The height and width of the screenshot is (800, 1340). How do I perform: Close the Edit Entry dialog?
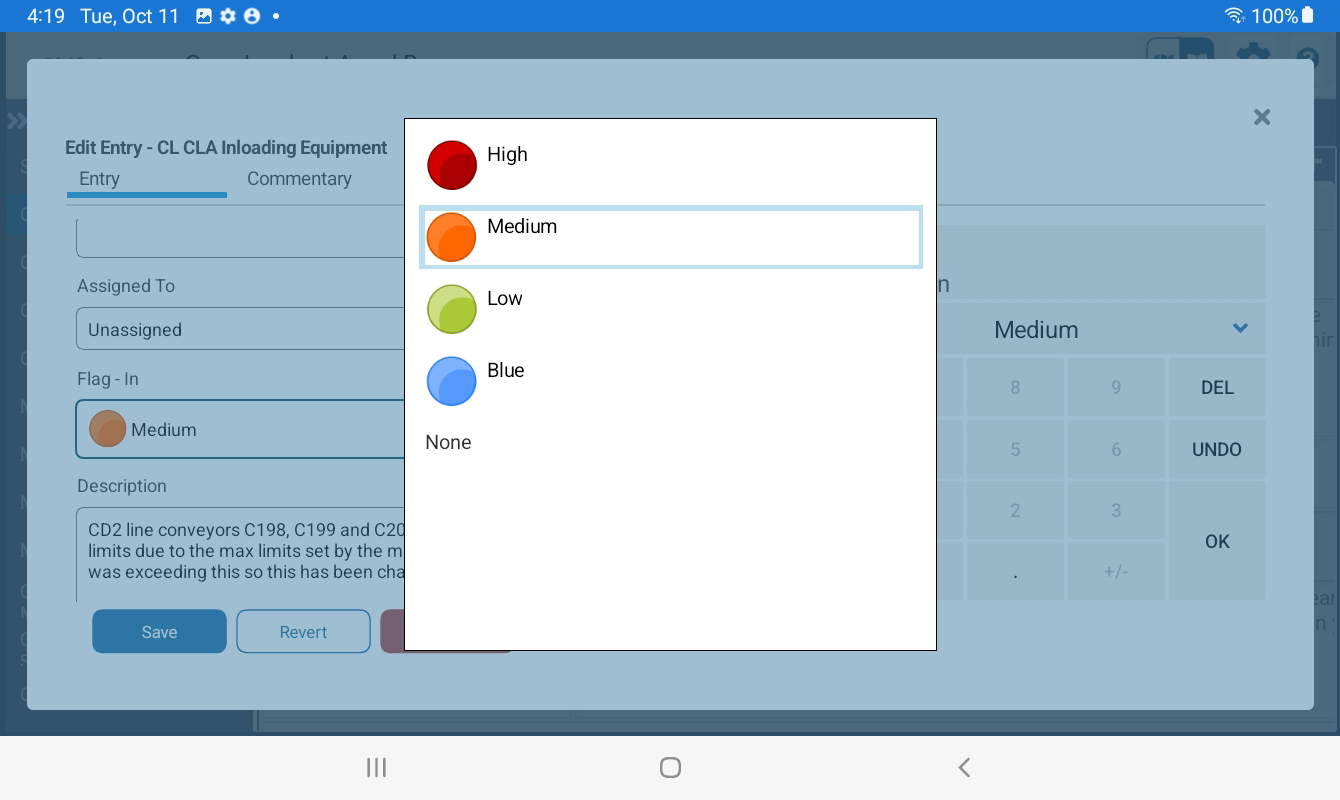pyautogui.click(x=1262, y=117)
